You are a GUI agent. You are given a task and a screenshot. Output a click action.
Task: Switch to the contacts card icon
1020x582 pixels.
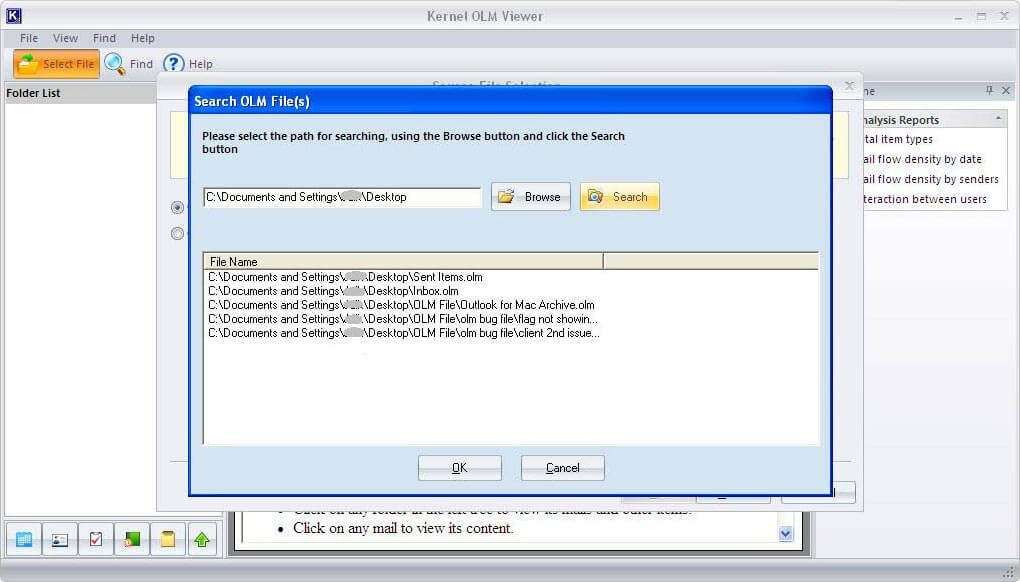(x=60, y=540)
